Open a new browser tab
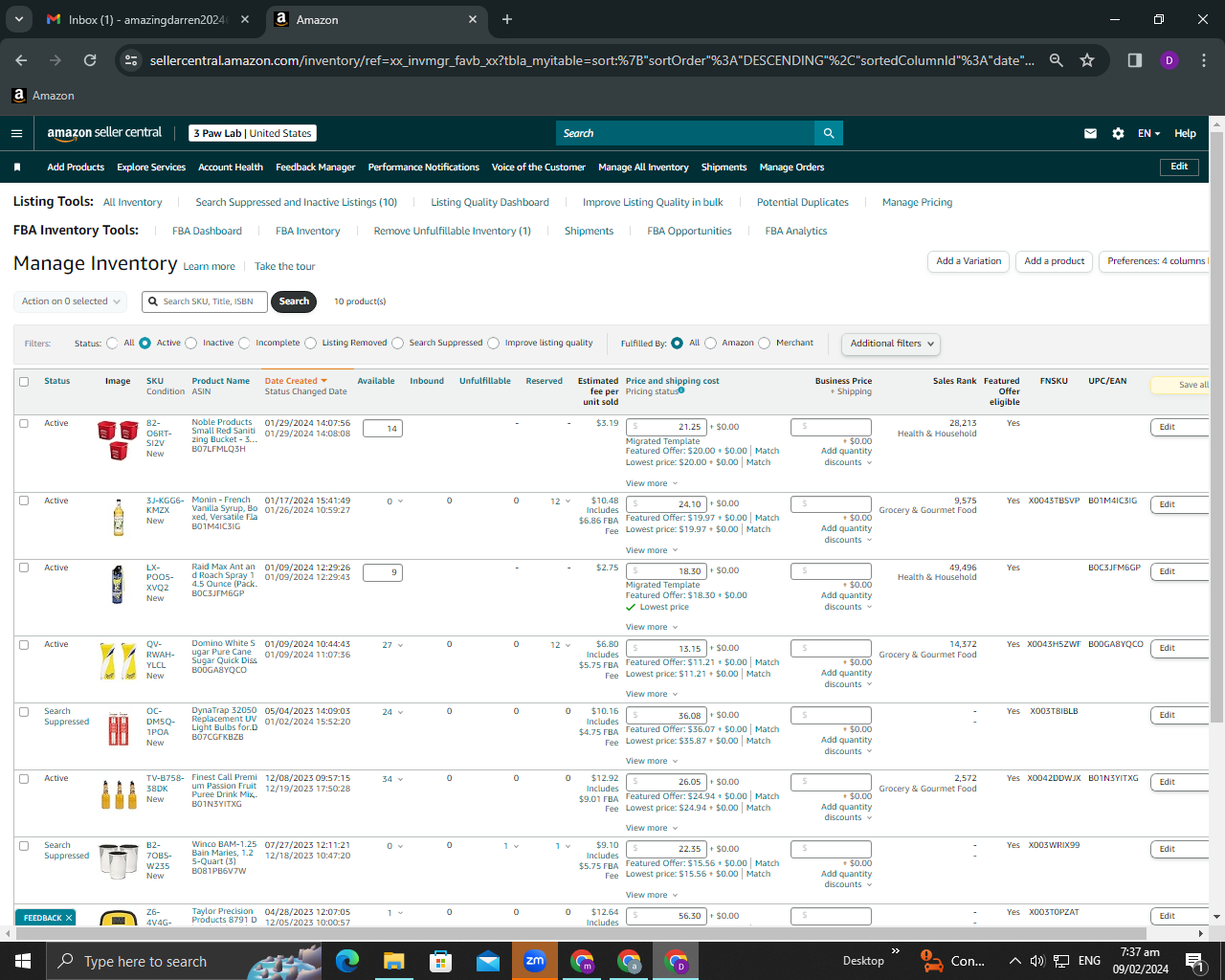Viewport: 1225px width, 980px height. pos(507,19)
